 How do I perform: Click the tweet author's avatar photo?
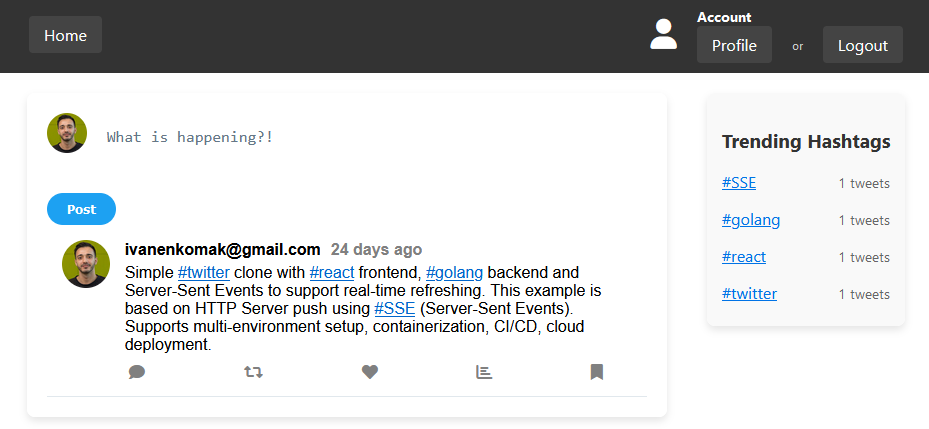pyautogui.click(x=86, y=264)
